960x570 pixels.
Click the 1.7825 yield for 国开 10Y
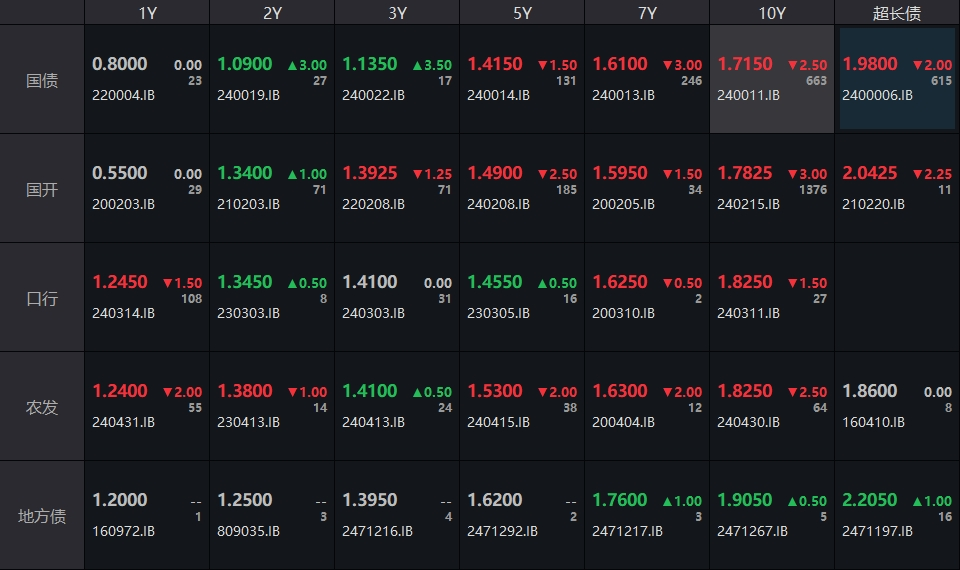(745, 173)
